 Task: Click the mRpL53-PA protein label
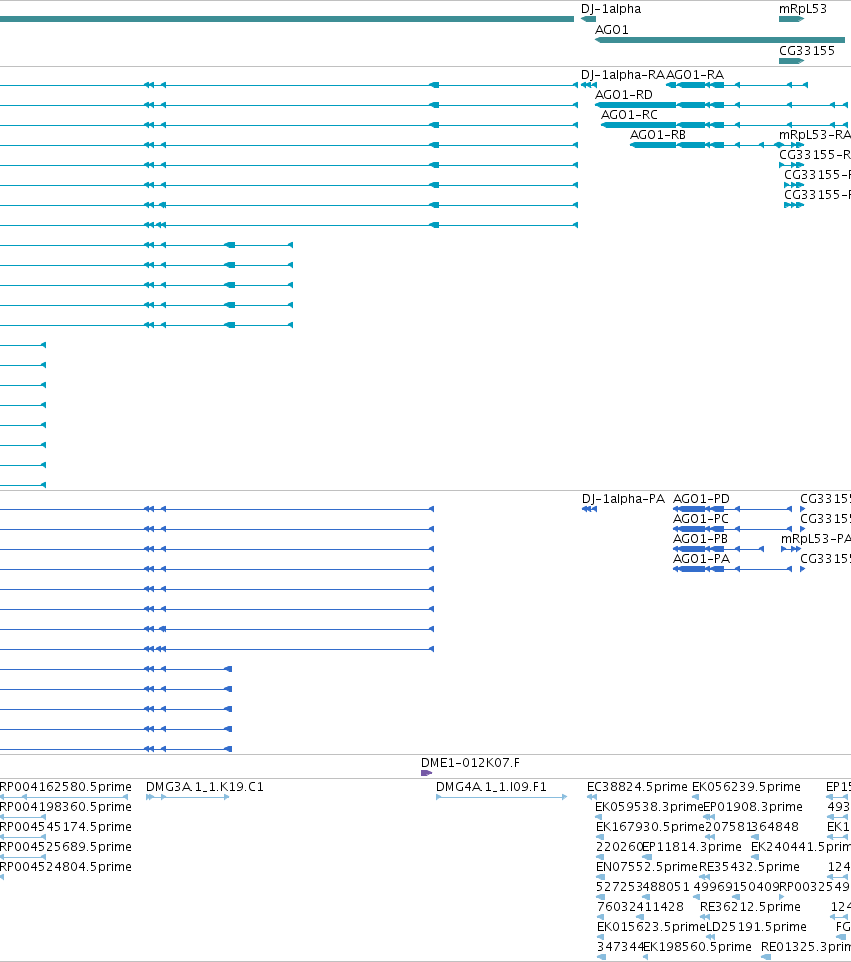pos(816,539)
